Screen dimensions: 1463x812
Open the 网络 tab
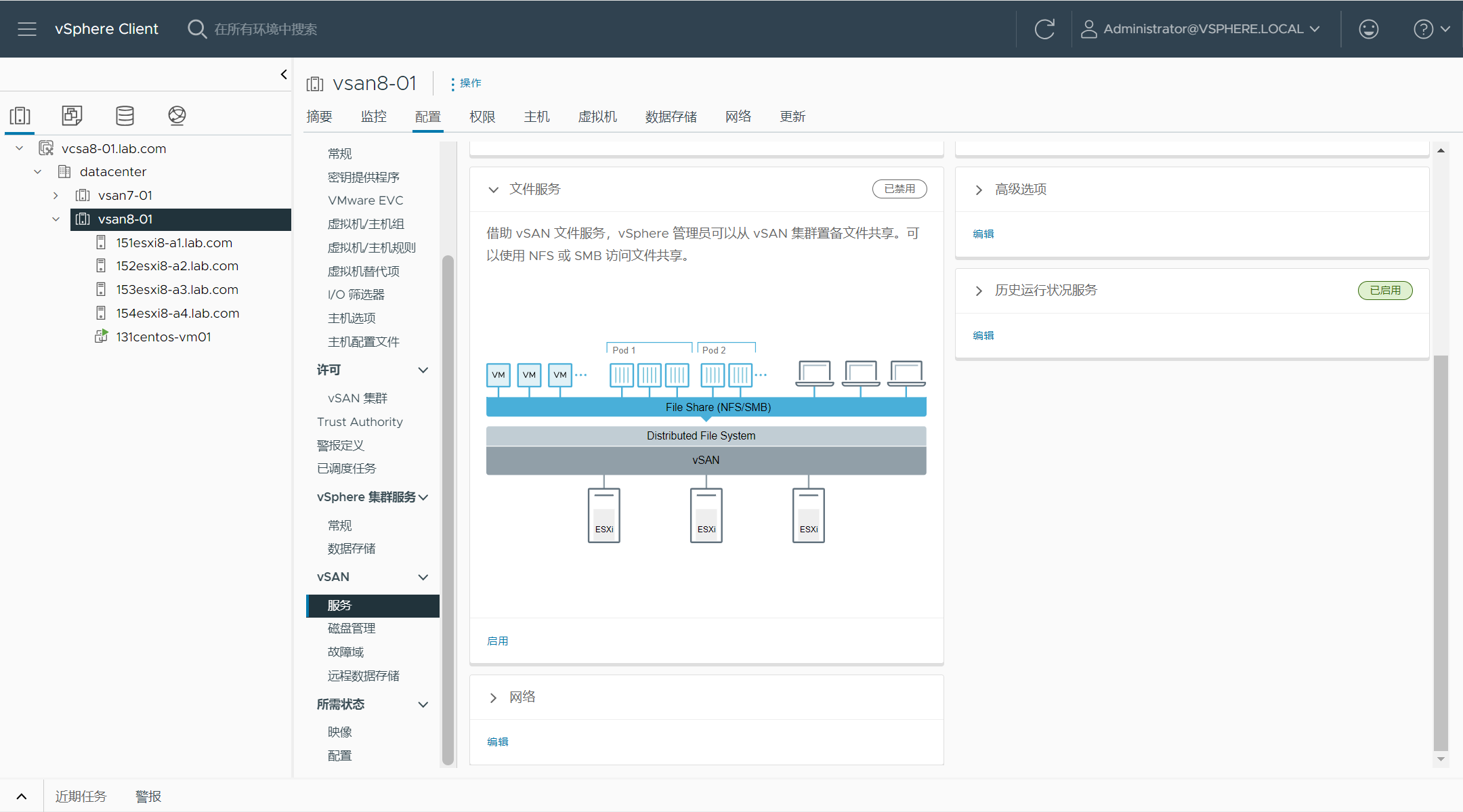point(738,116)
